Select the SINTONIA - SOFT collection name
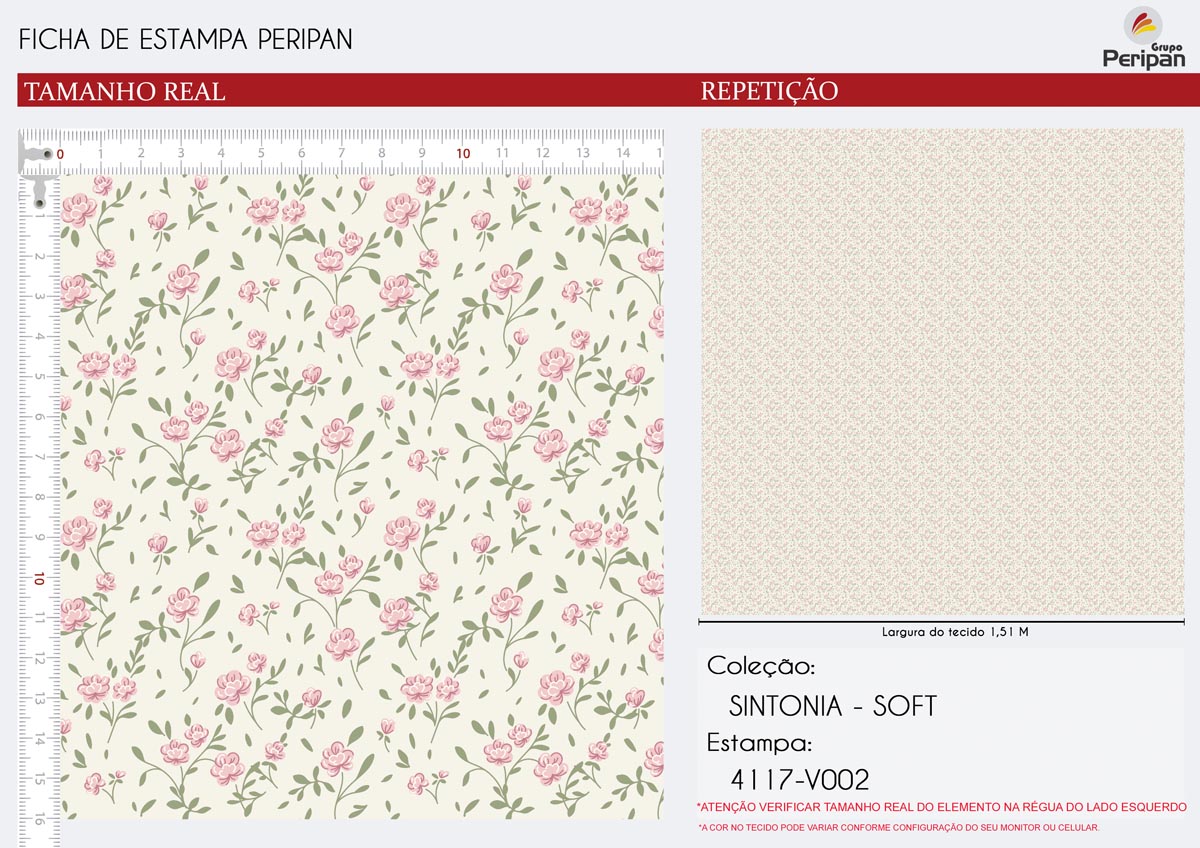 833,706
